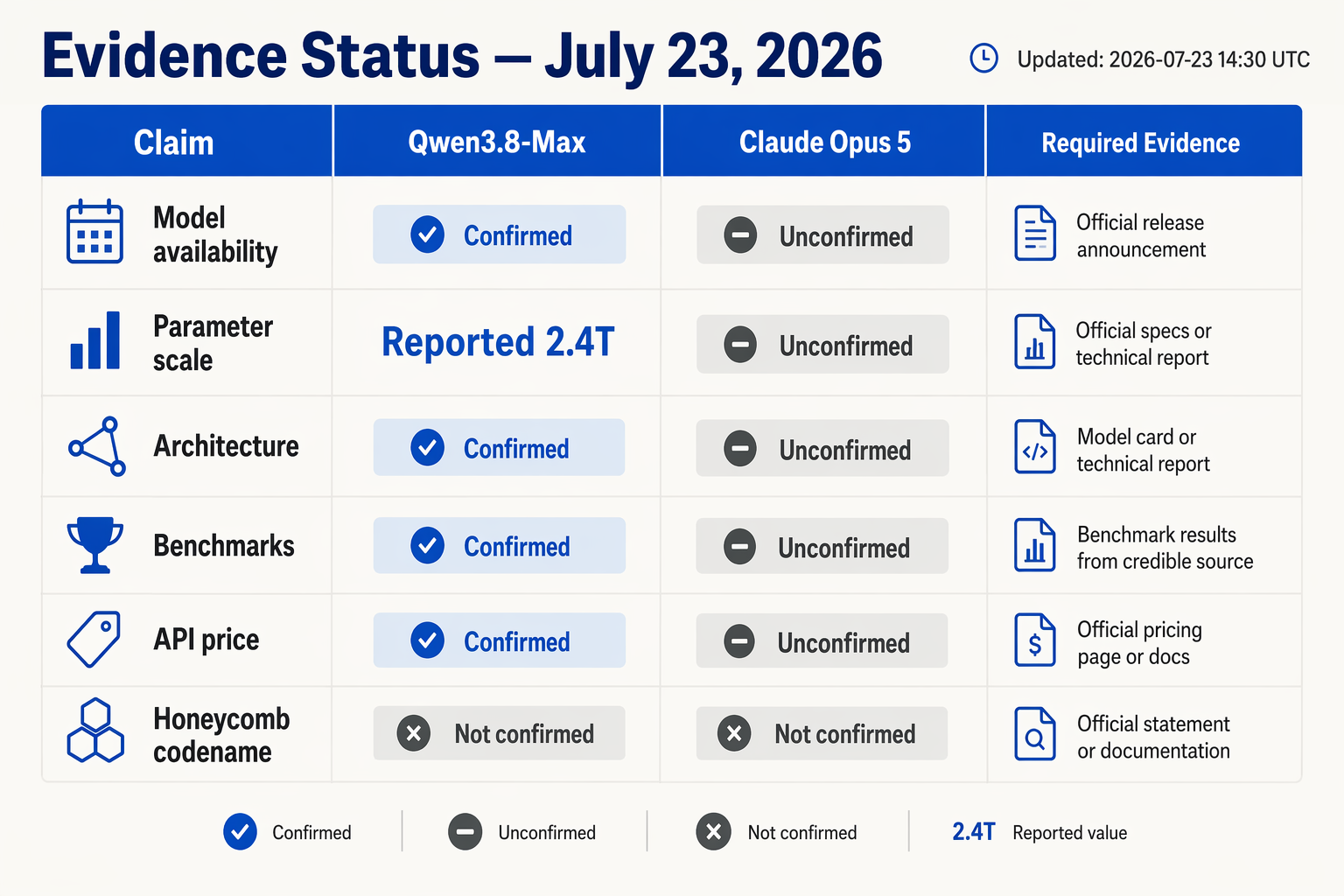Click the price tag icon for API price

click(94, 640)
